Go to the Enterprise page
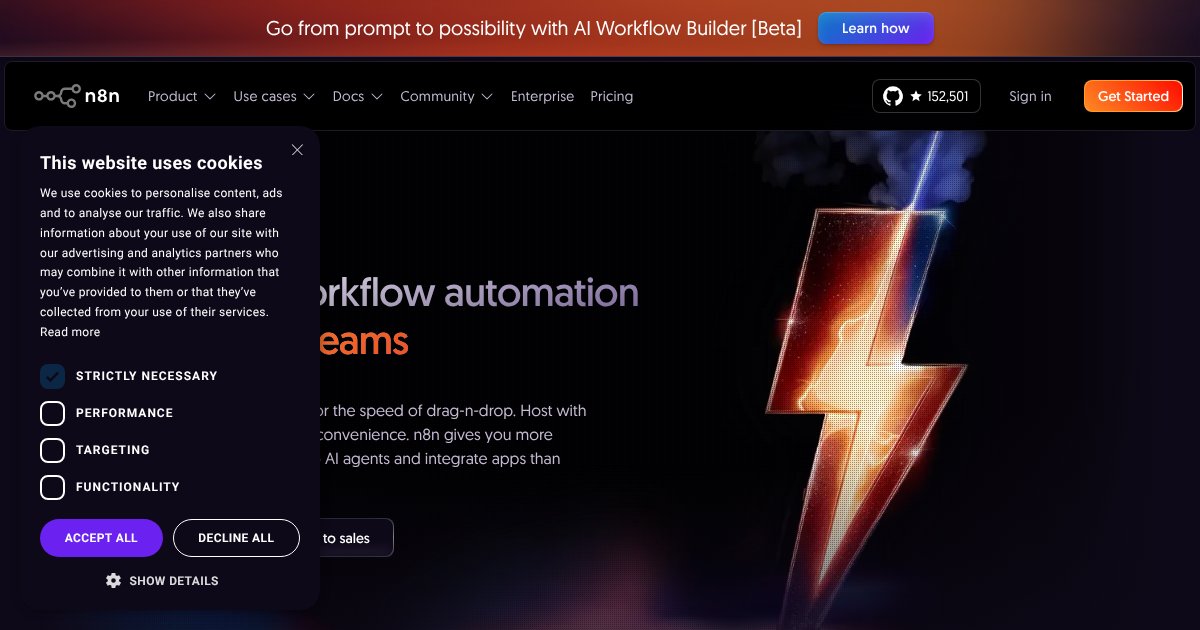Viewport: 1200px width, 630px height. (542, 96)
